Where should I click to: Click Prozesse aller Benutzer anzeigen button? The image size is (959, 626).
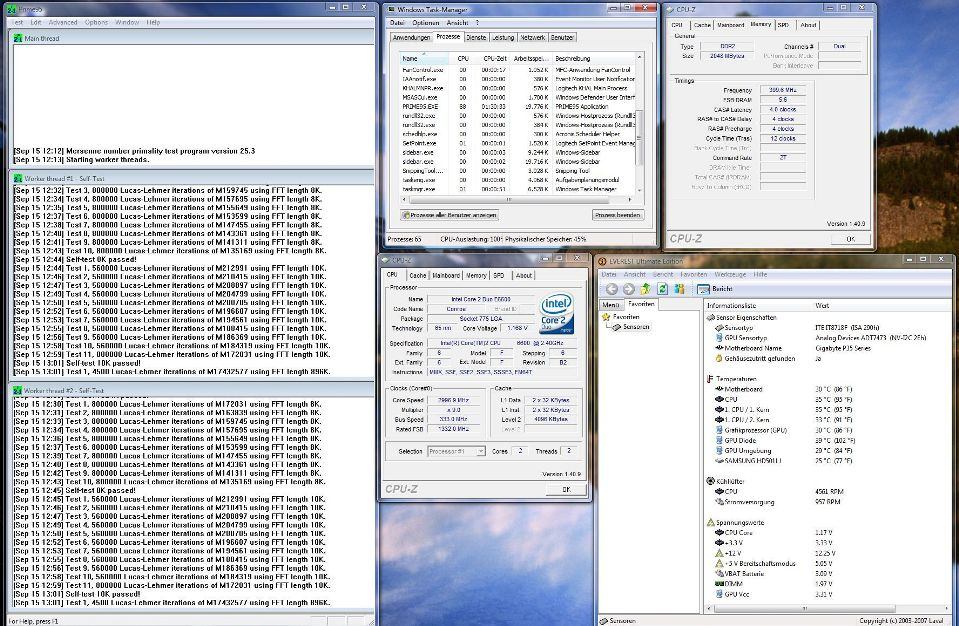point(450,215)
